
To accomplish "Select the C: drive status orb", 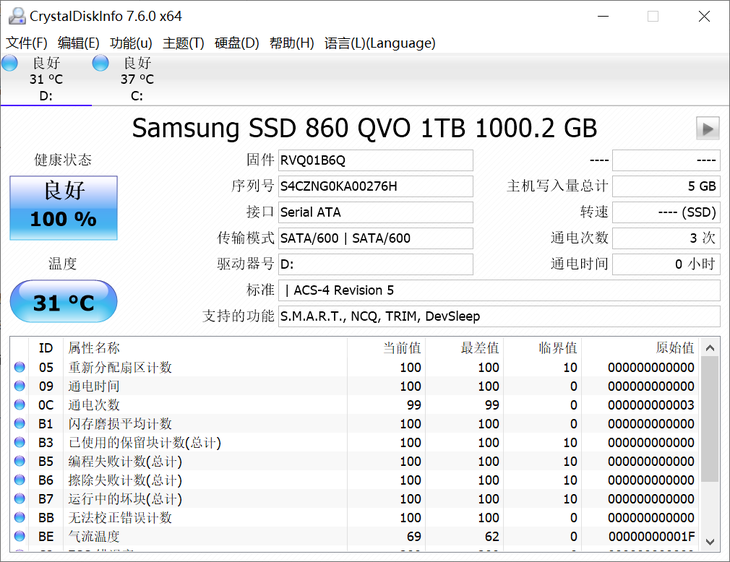I will (101, 64).
